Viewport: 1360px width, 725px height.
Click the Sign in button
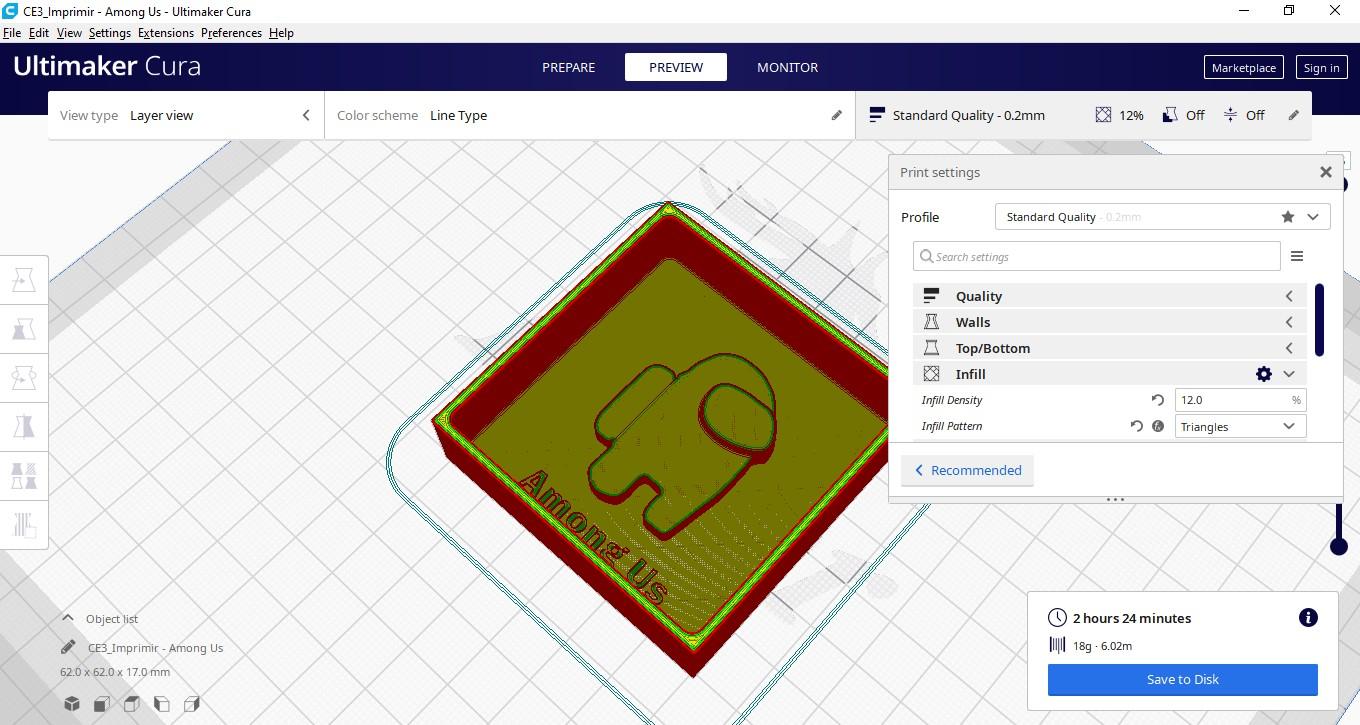1321,67
